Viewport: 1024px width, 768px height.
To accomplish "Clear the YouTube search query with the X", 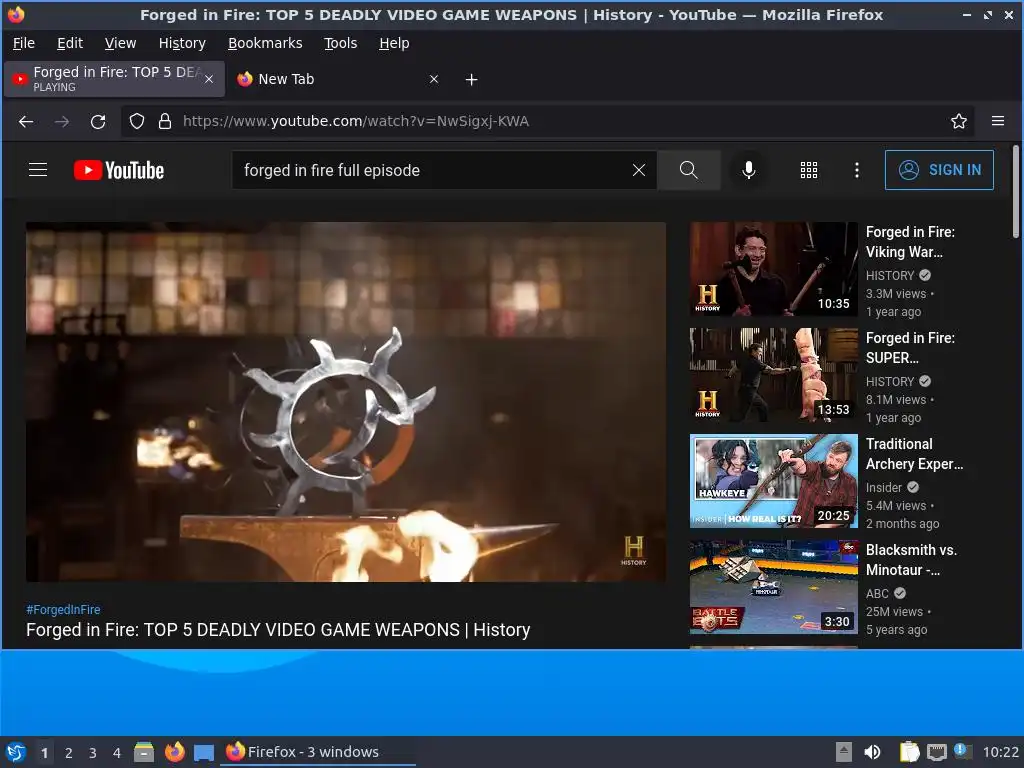I will (639, 170).
